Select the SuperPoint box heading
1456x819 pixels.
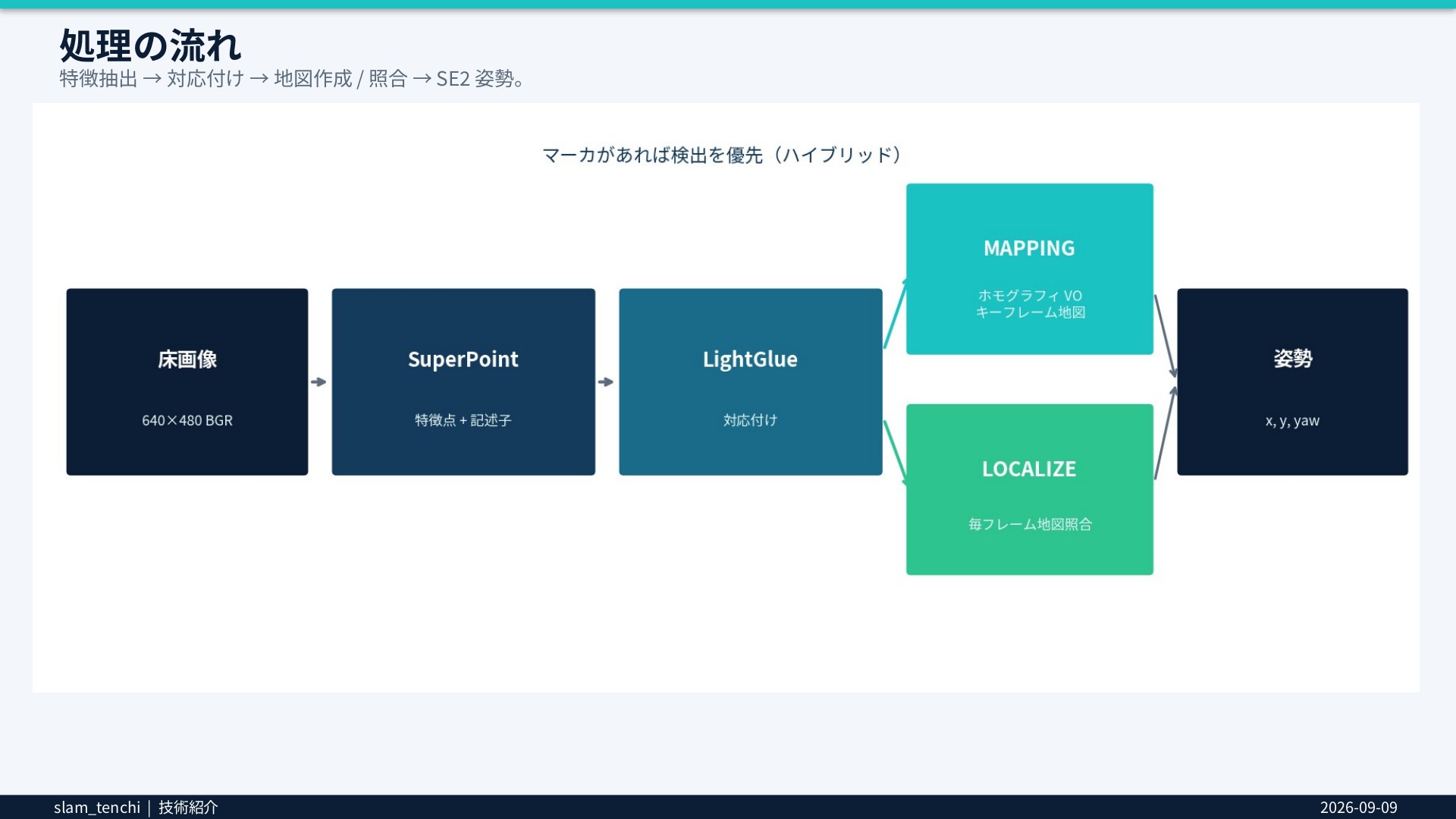463,359
